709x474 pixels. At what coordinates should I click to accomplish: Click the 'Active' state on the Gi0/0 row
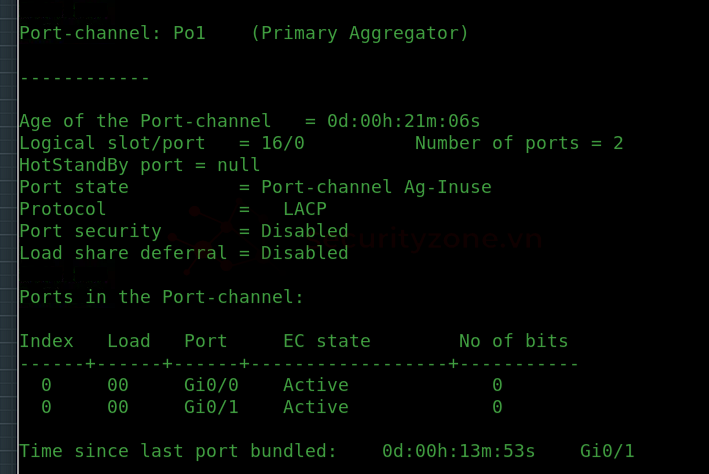[x=316, y=385]
